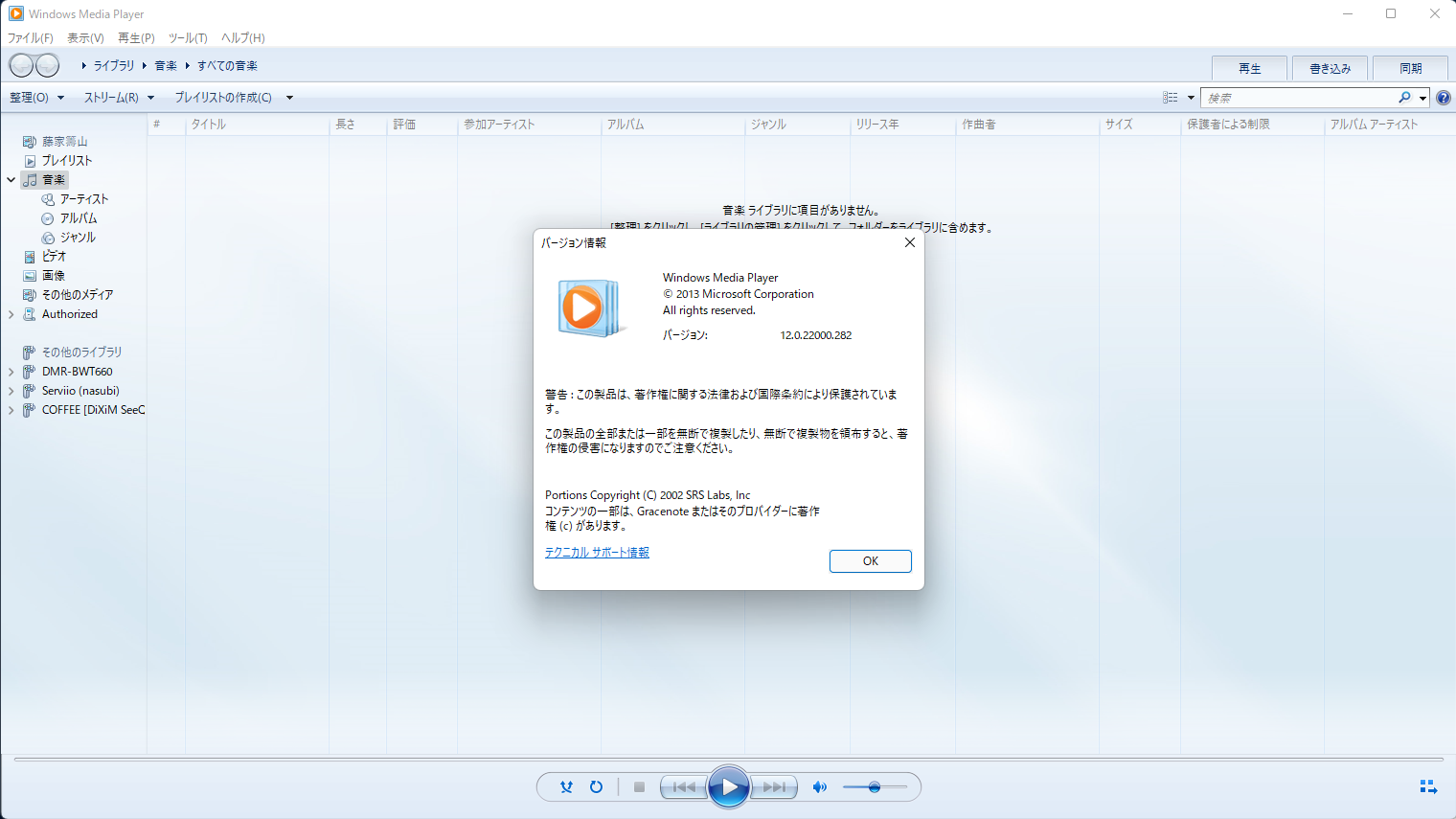This screenshot has height=819, width=1456.
Task: Click OK in the version dialog
Action: coord(870,561)
